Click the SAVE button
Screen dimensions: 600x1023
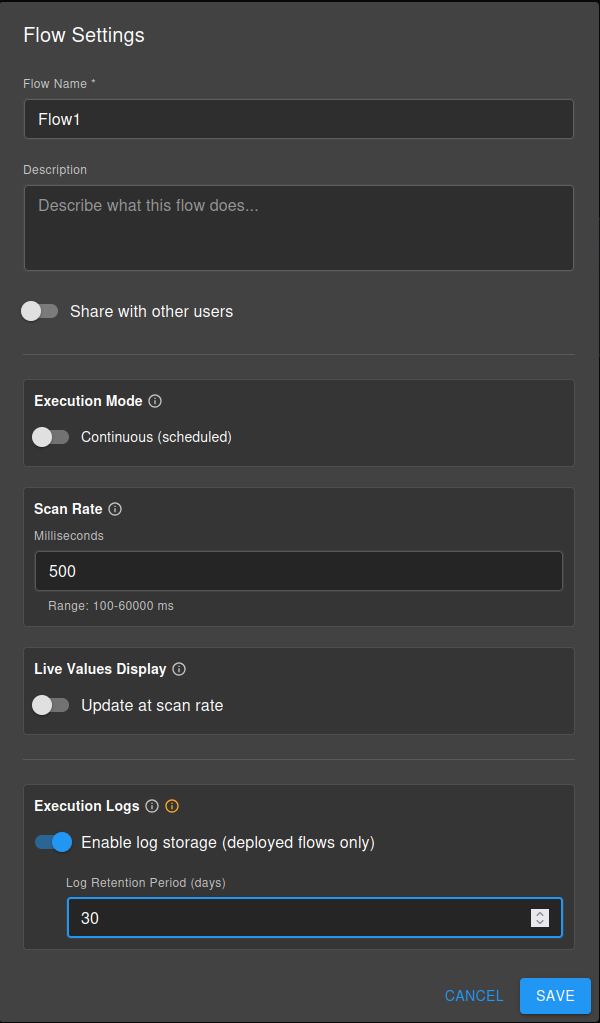point(555,996)
